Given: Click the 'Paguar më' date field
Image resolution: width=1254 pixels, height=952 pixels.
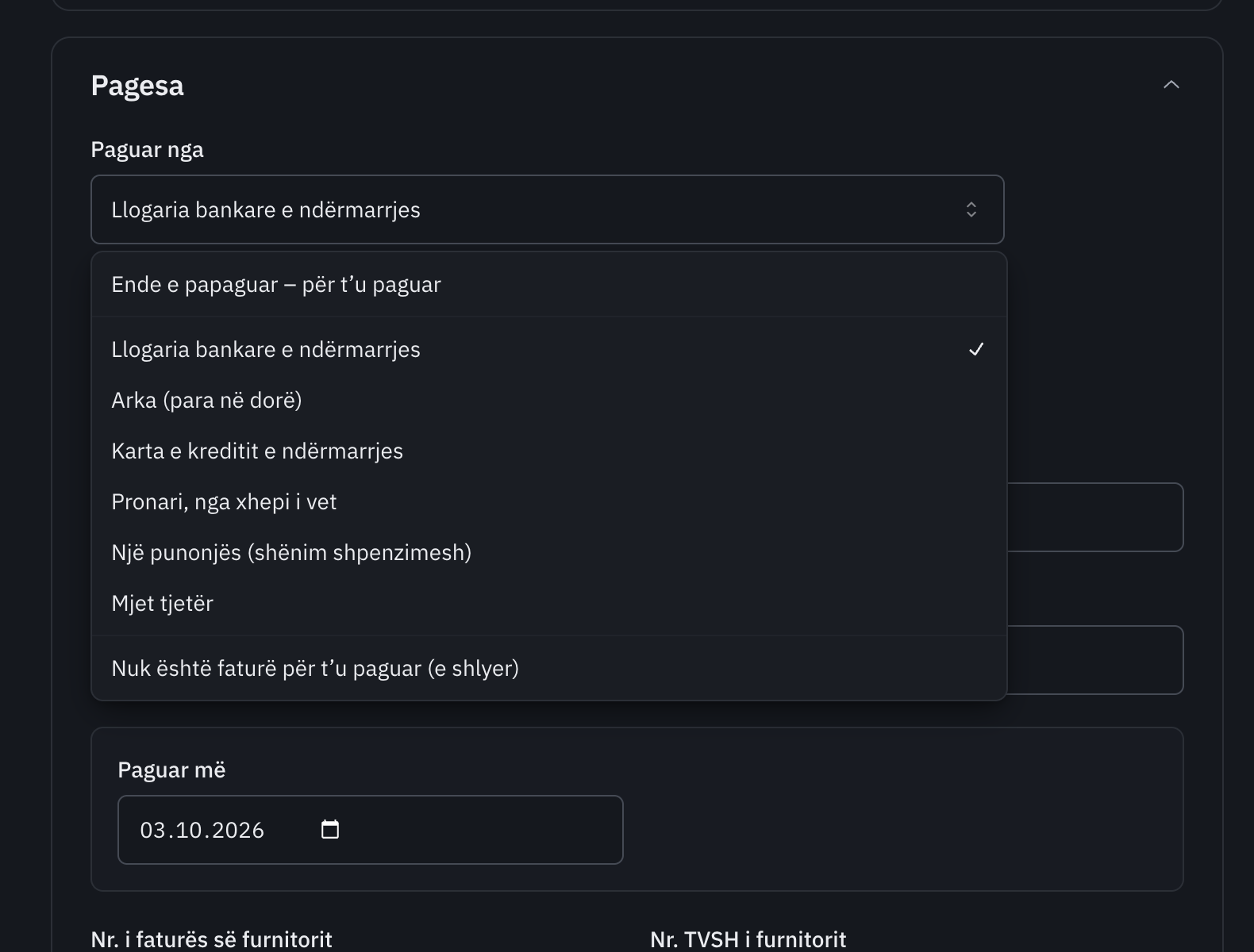Looking at the screenshot, I should (371, 830).
